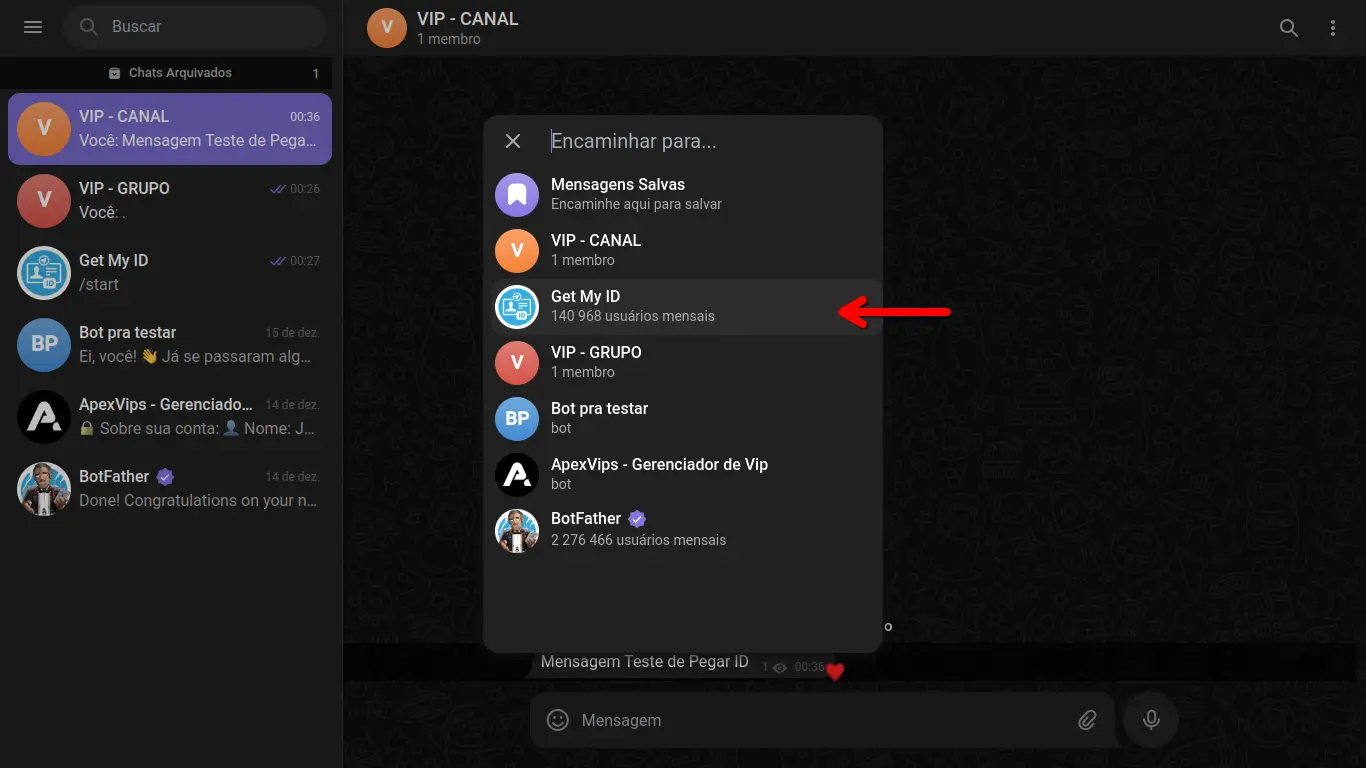The image size is (1366, 768).
Task: Open VIP - CANAL chat in sidebar
Action: (170, 128)
